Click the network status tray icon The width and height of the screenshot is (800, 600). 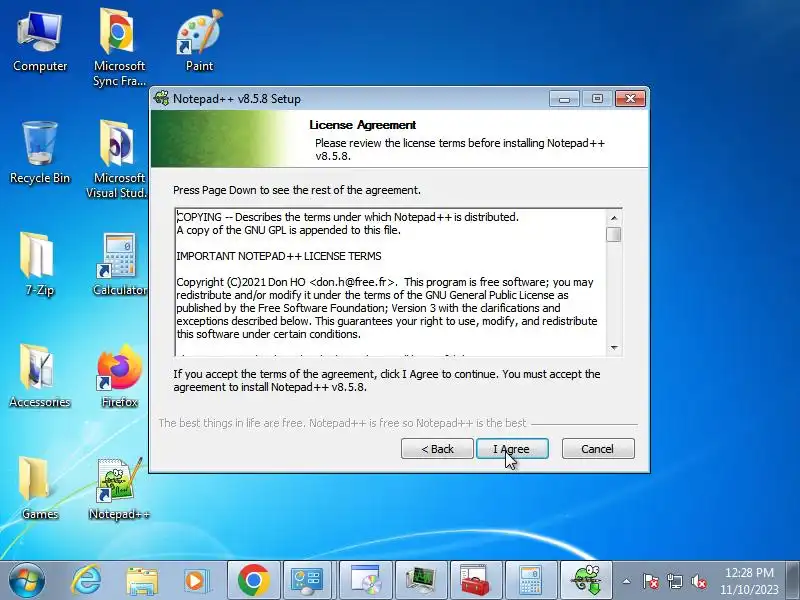point(674,581)
